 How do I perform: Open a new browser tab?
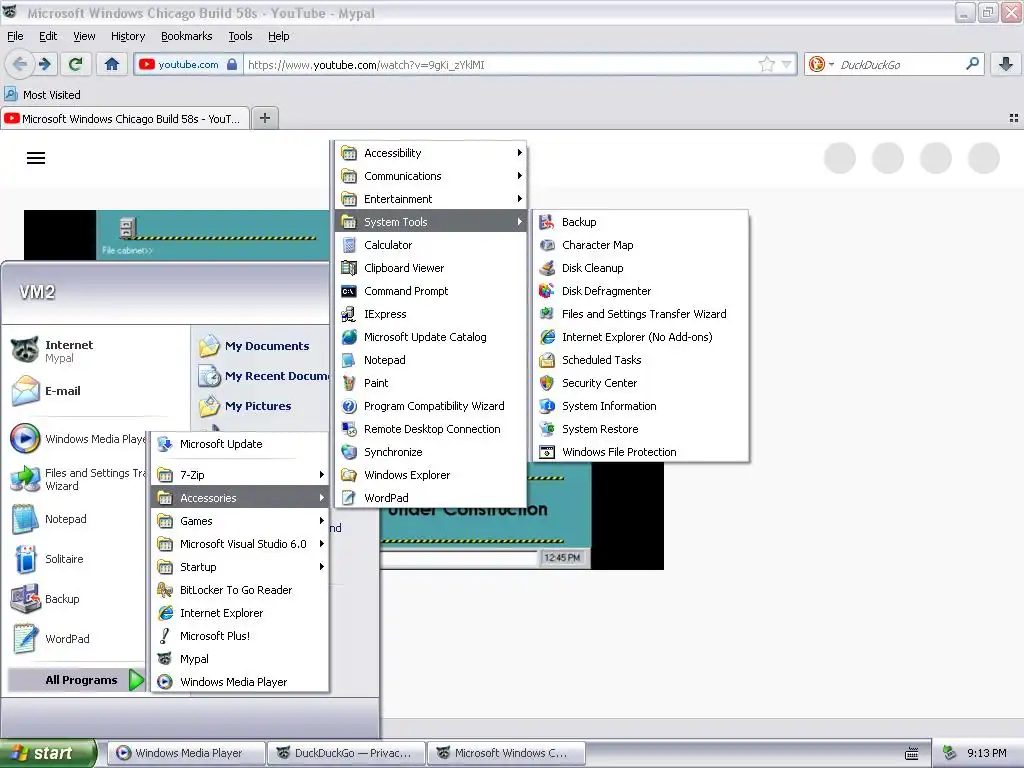[x=264, y=118]
